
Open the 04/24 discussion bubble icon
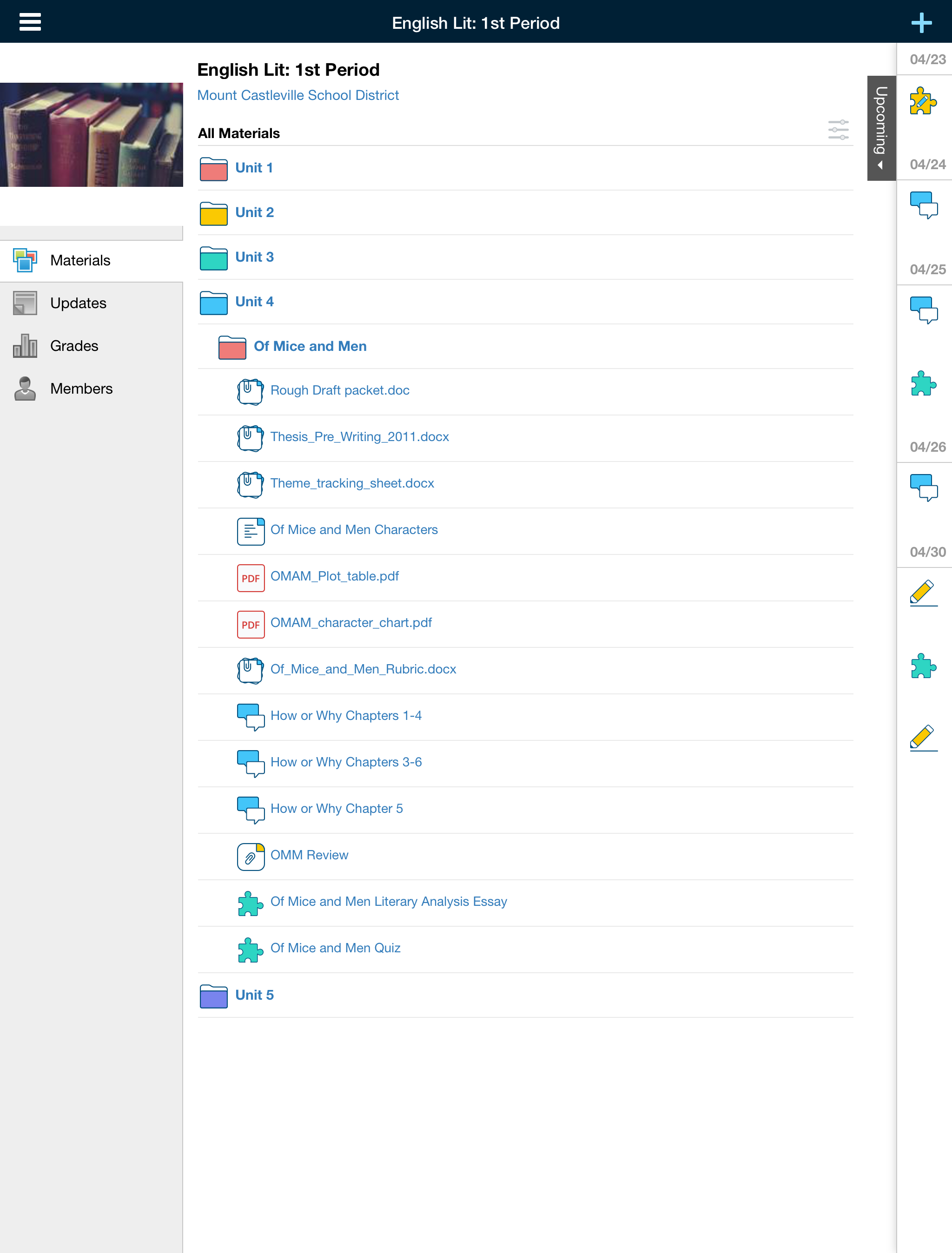pos(923,205)
